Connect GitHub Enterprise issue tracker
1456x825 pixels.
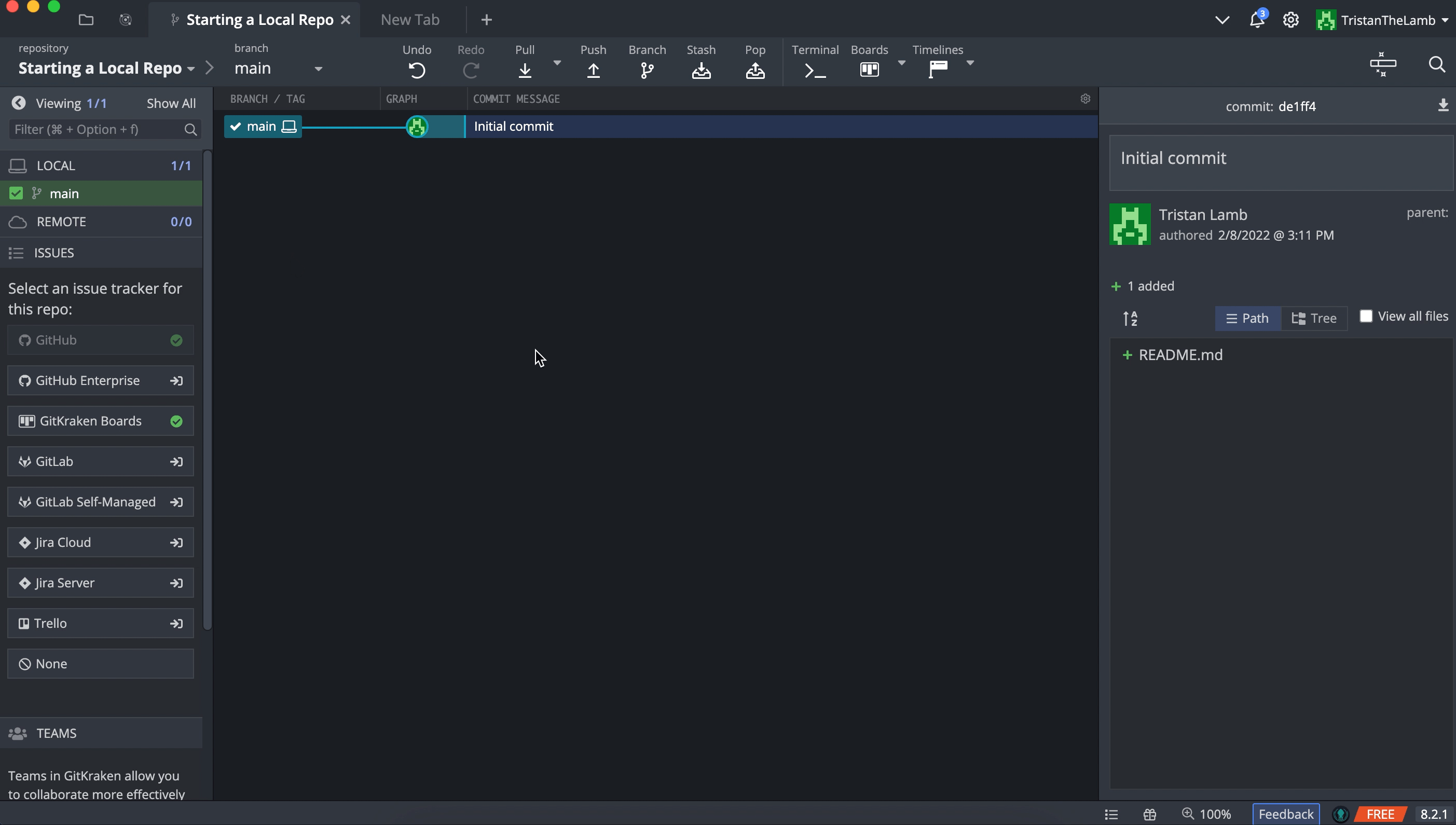tap(100, 381)
